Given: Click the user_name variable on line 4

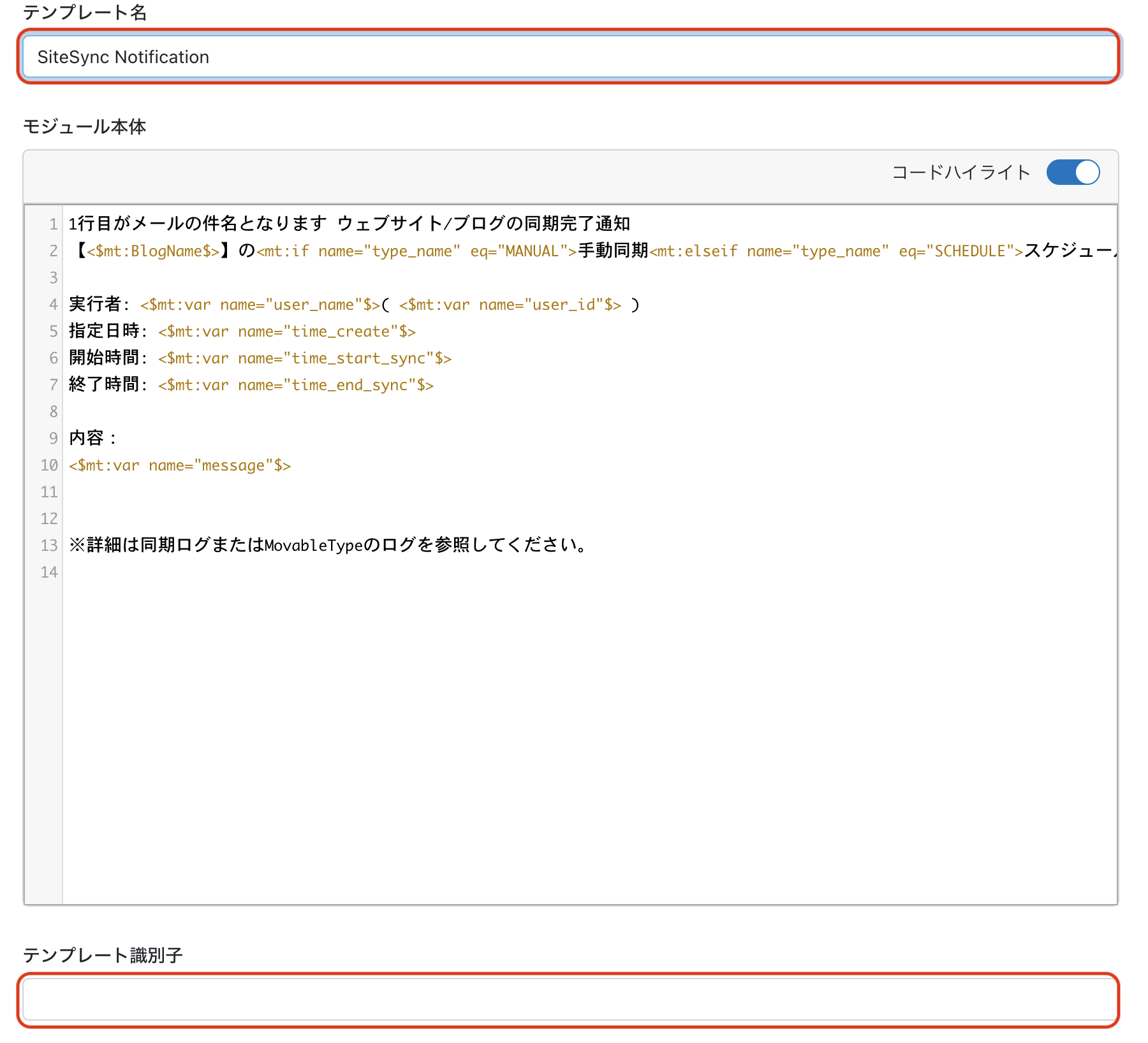Looking at the screenshot, I should (x=260, y=305).
